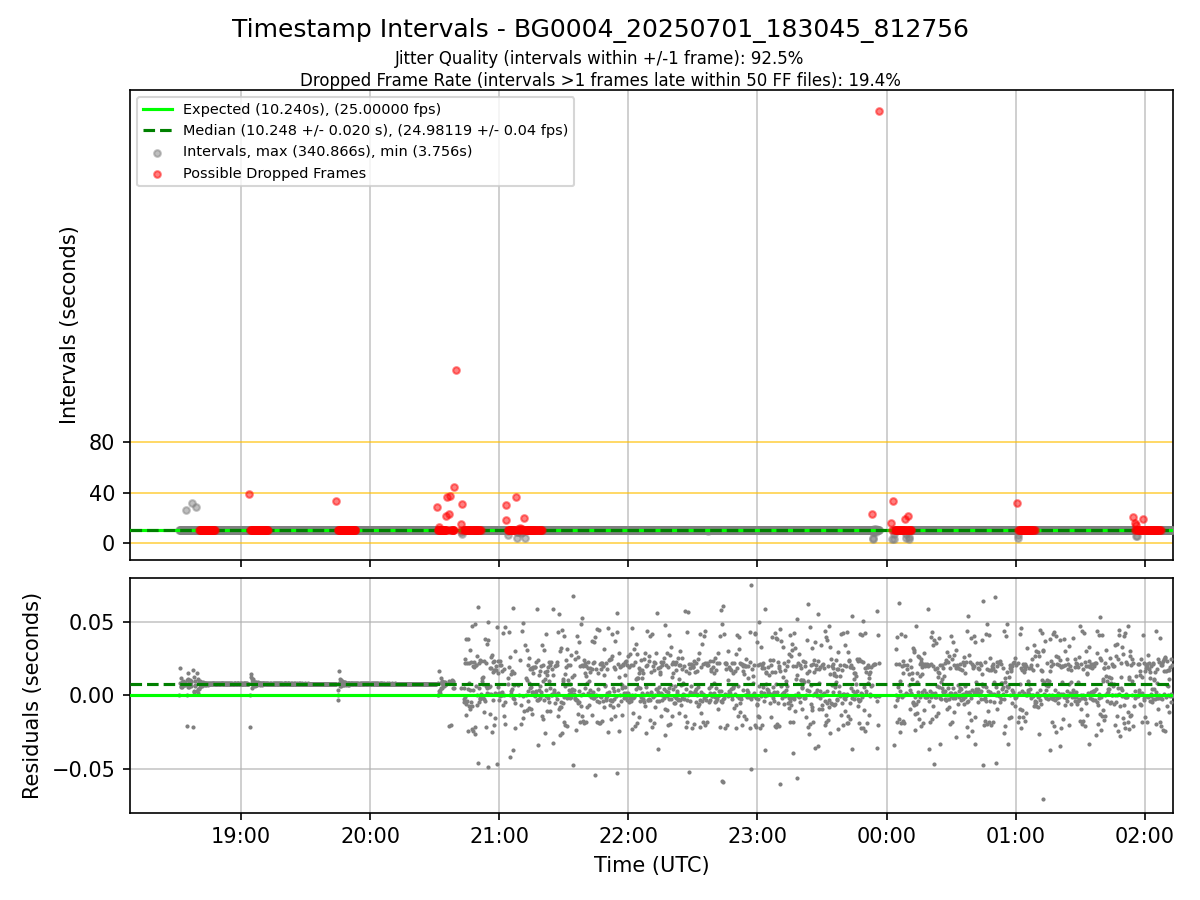Click the "02:00" time tick label

coord(1145,835)
